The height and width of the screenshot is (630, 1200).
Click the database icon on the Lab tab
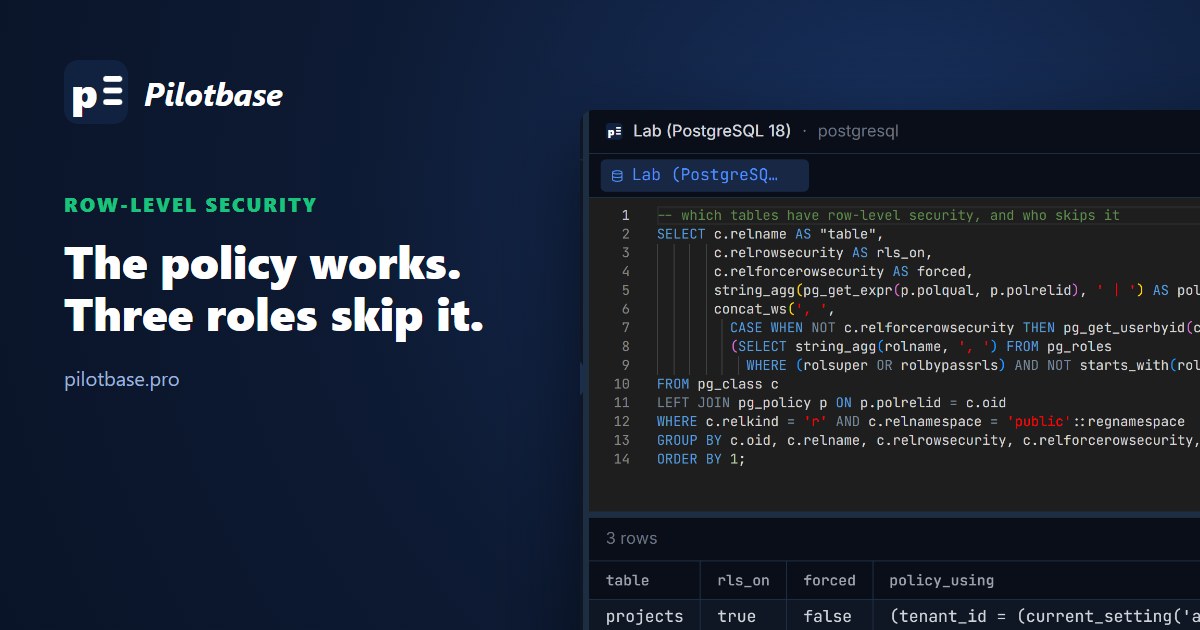point(617,176)
